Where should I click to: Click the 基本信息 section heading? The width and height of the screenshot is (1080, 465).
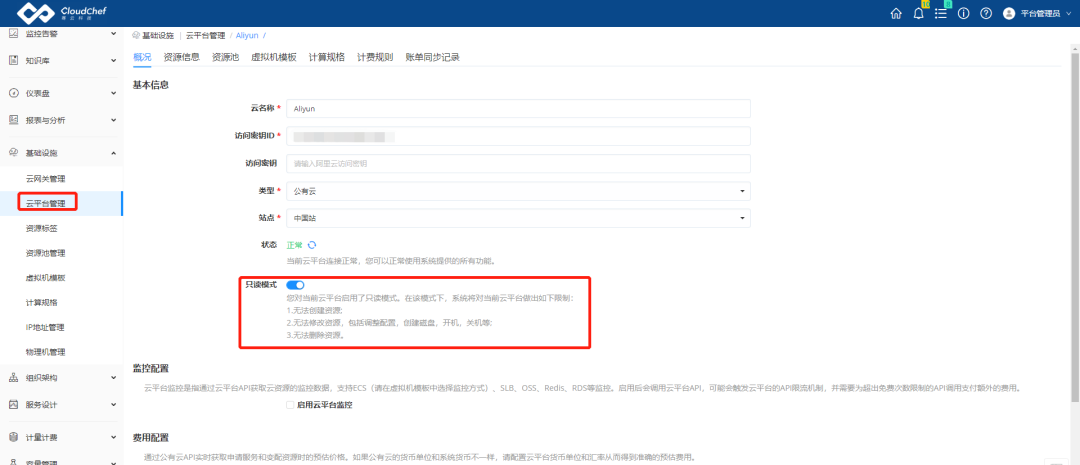151,85
